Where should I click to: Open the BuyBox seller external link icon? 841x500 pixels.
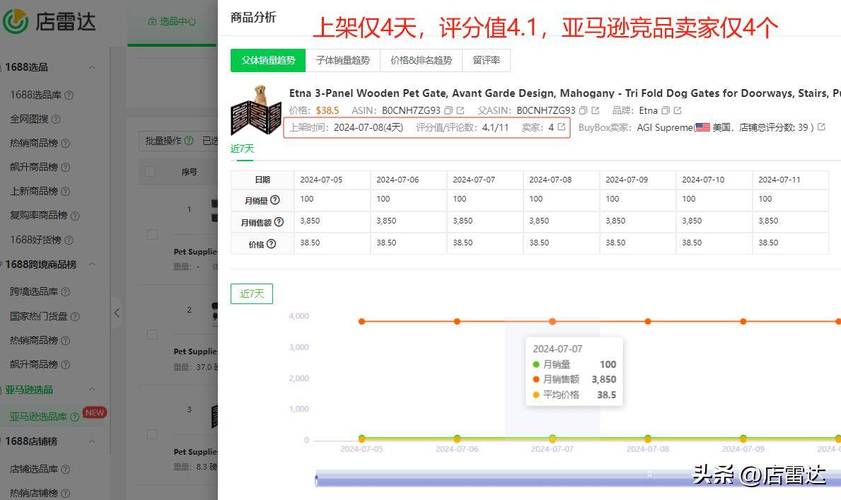tap(821, 127)
